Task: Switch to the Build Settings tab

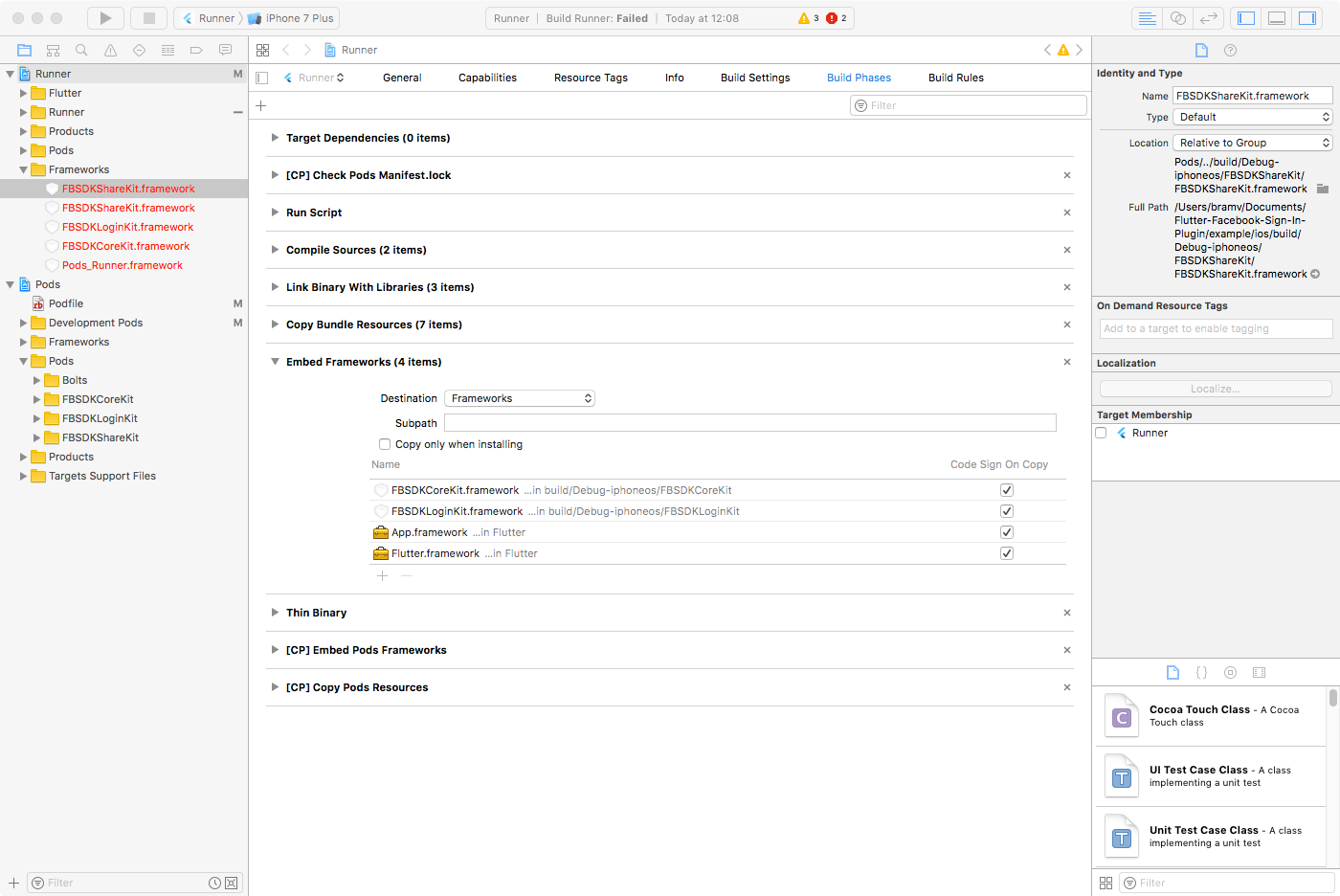Action: point(755,78)
